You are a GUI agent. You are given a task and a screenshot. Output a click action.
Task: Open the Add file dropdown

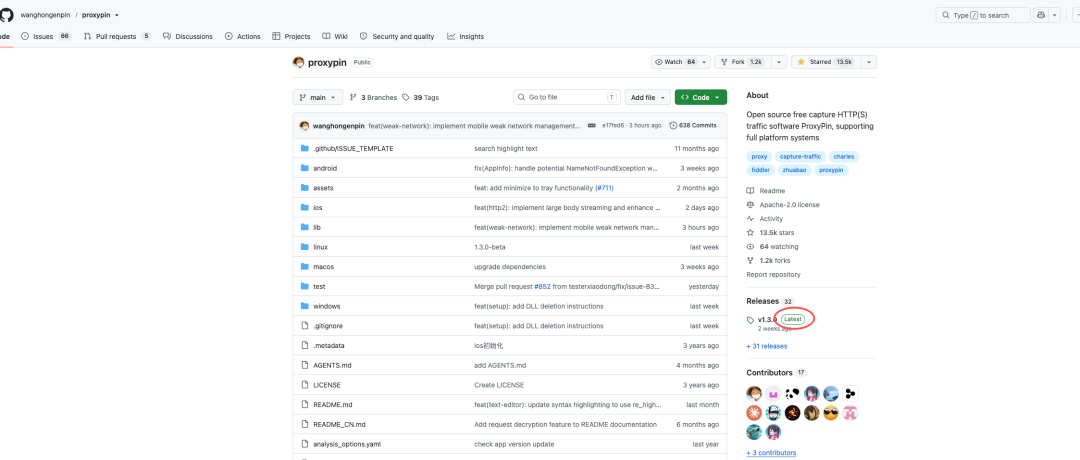pyautogui.click(x=647, y=98)
